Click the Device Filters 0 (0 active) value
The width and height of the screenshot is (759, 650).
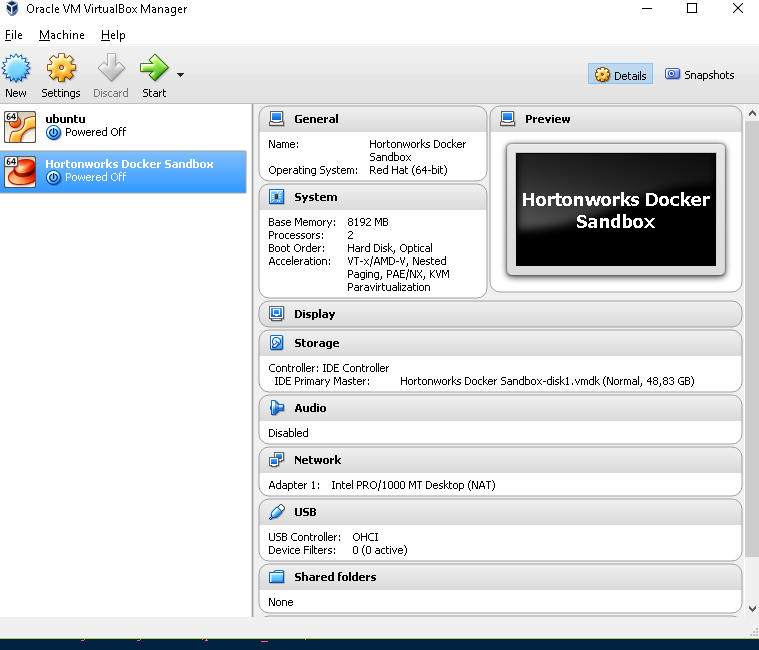tap(380, 550)
